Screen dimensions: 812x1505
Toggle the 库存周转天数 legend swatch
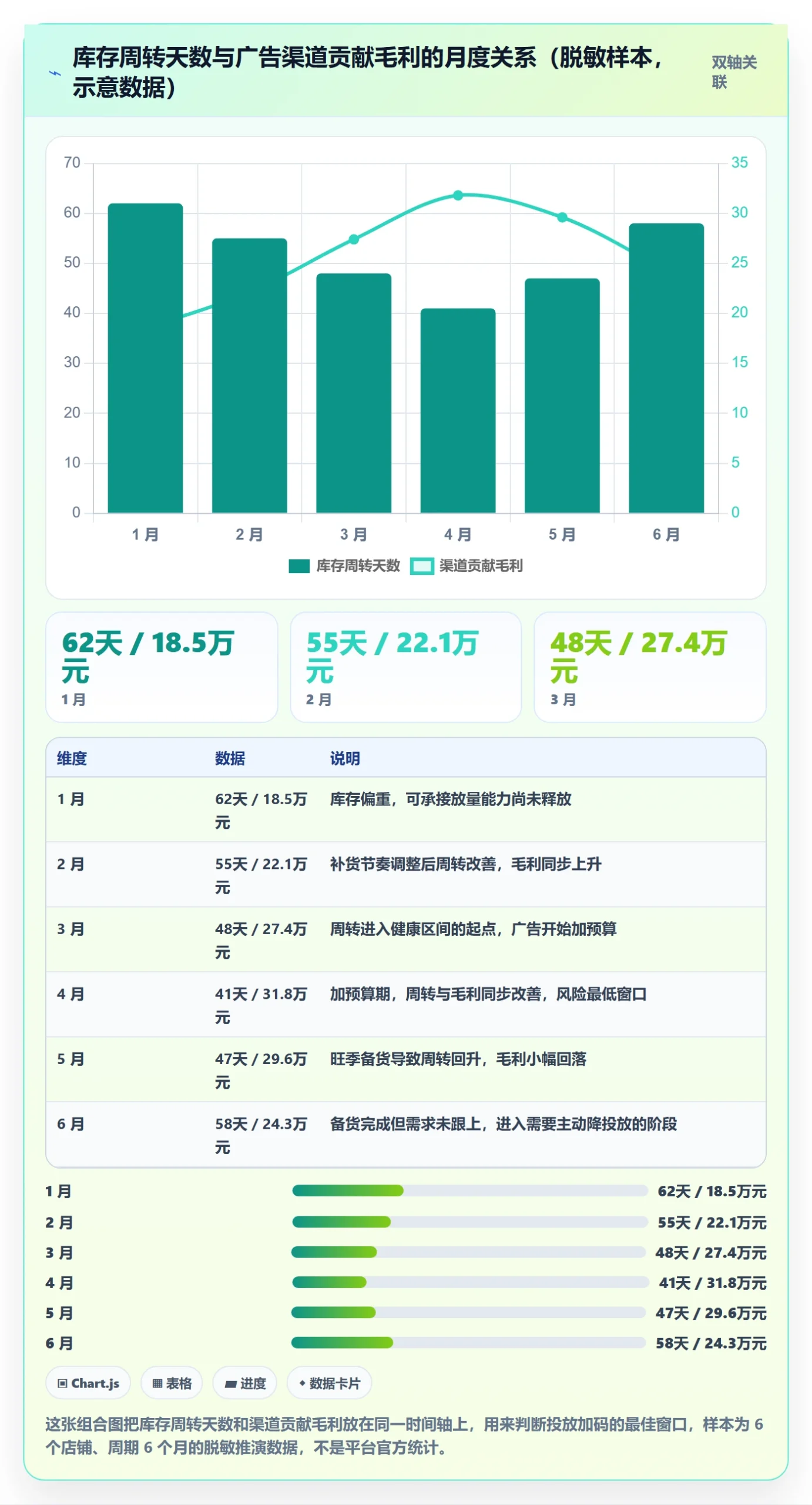coord(299,566)
